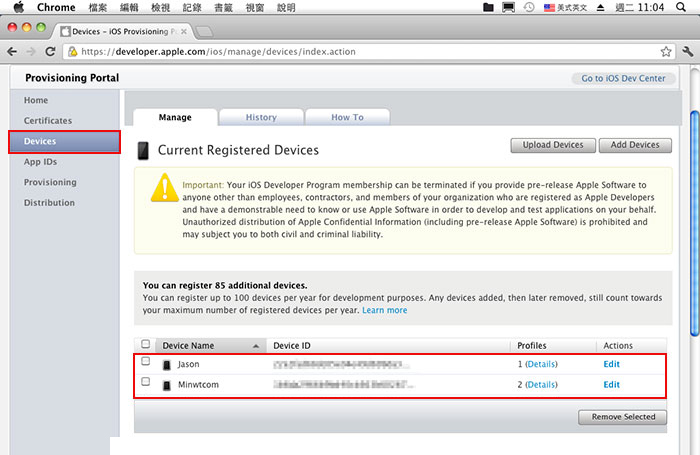Click the Jason device phone icon

(167, 365)
